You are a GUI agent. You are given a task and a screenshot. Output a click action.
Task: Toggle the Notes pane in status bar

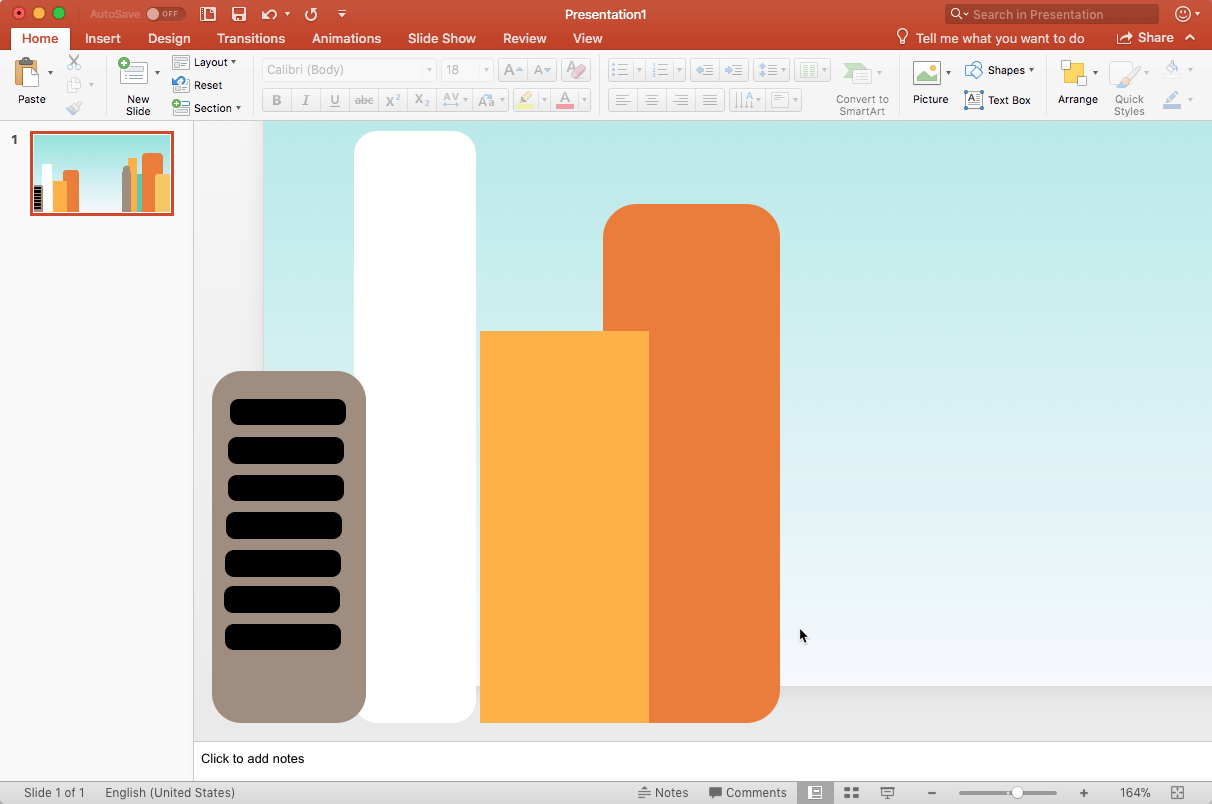pyautogui.click(x=663, y=793)
